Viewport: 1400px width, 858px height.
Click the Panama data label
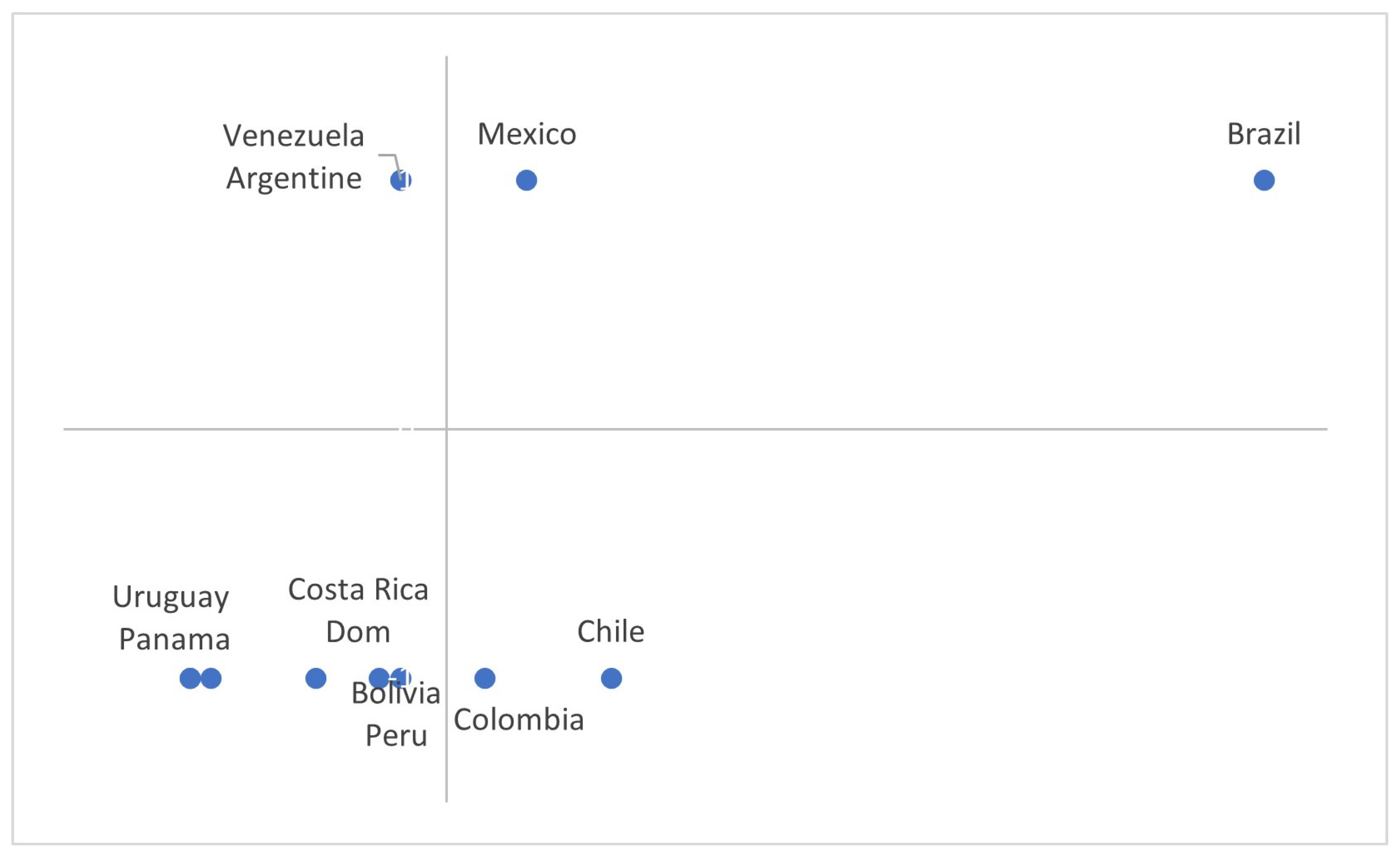click(174, 640)
